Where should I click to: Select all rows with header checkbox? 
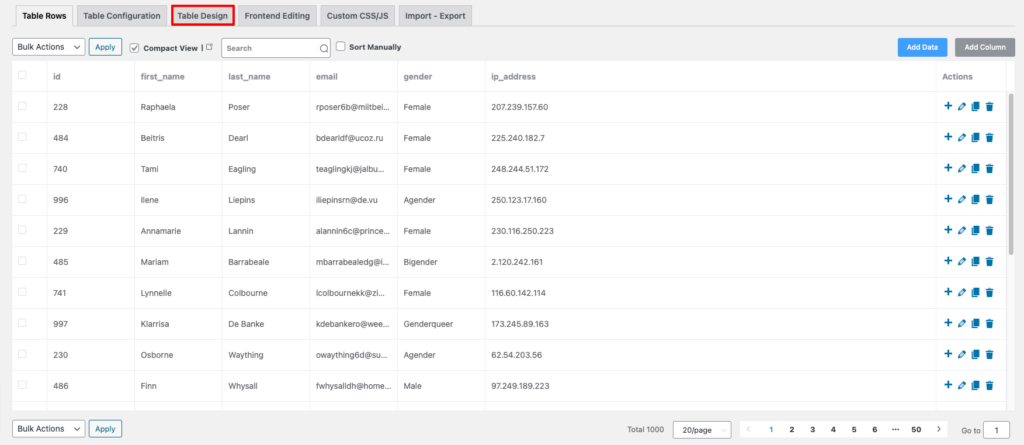(x=22, y=75)
